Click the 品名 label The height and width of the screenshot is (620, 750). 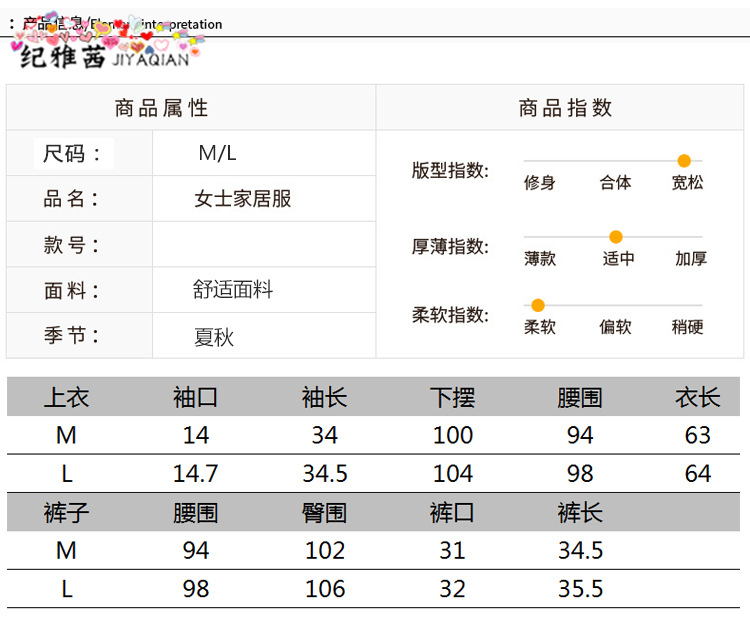(x=71, y=199)
